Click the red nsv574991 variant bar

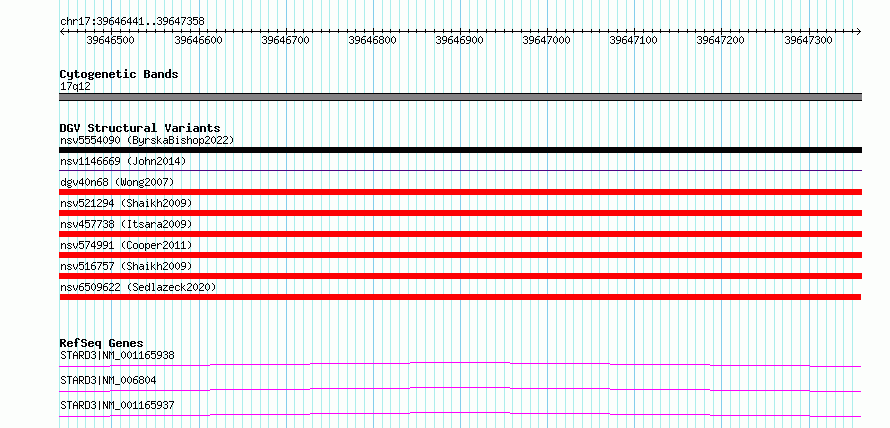tap(460, 255)
